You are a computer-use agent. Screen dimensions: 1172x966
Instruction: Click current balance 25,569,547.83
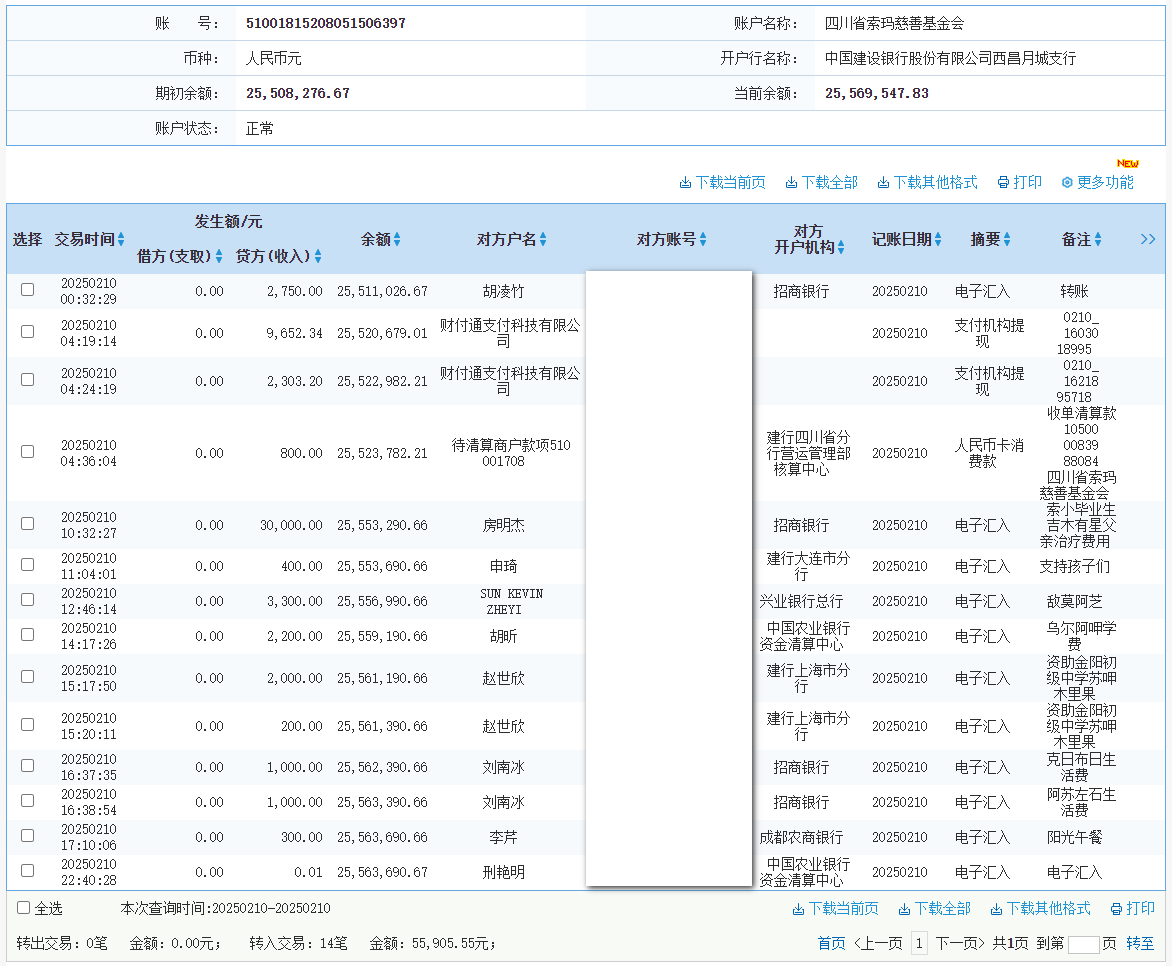[x=877, y=93]
